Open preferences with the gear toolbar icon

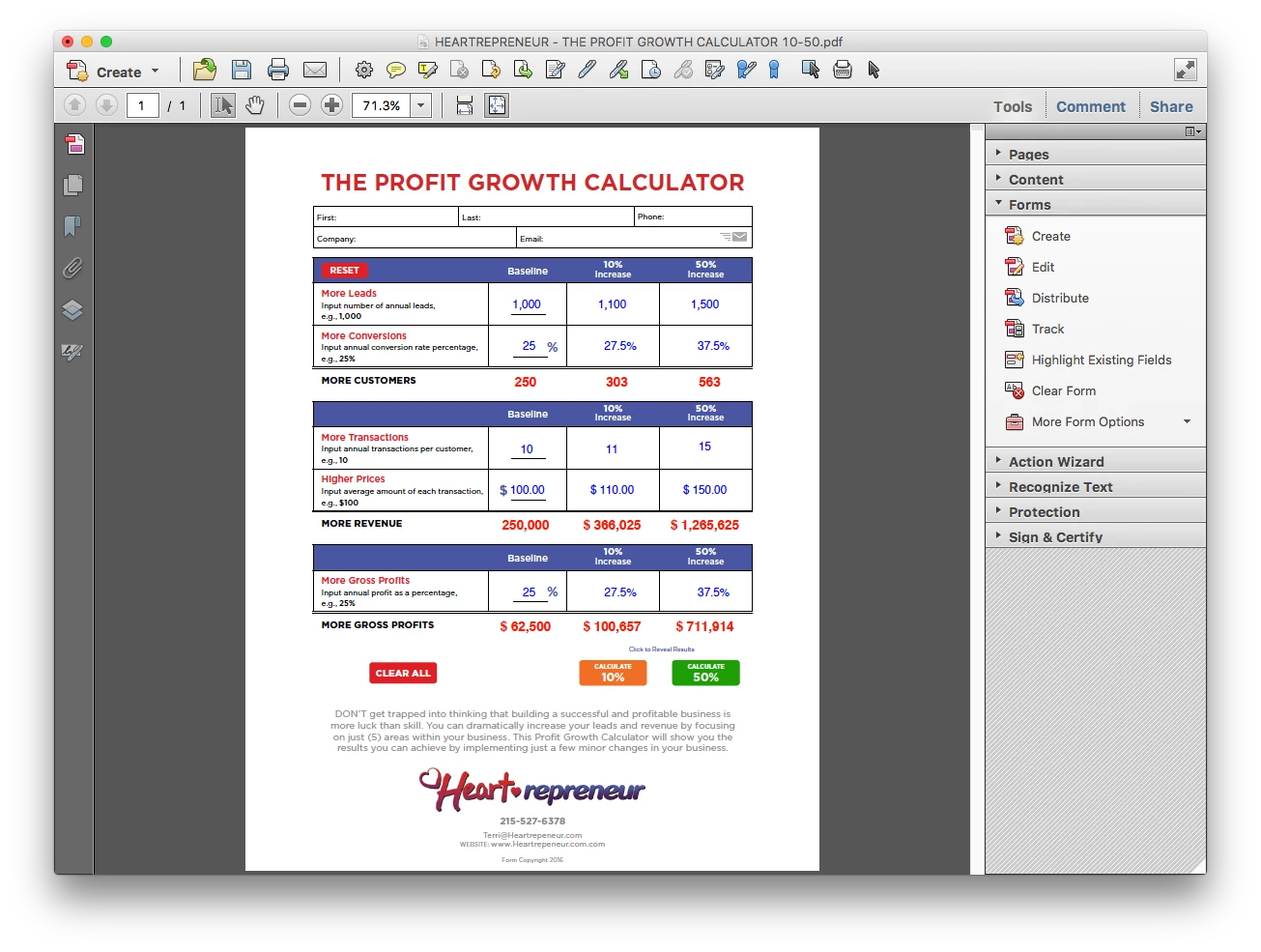click(364, 70)
